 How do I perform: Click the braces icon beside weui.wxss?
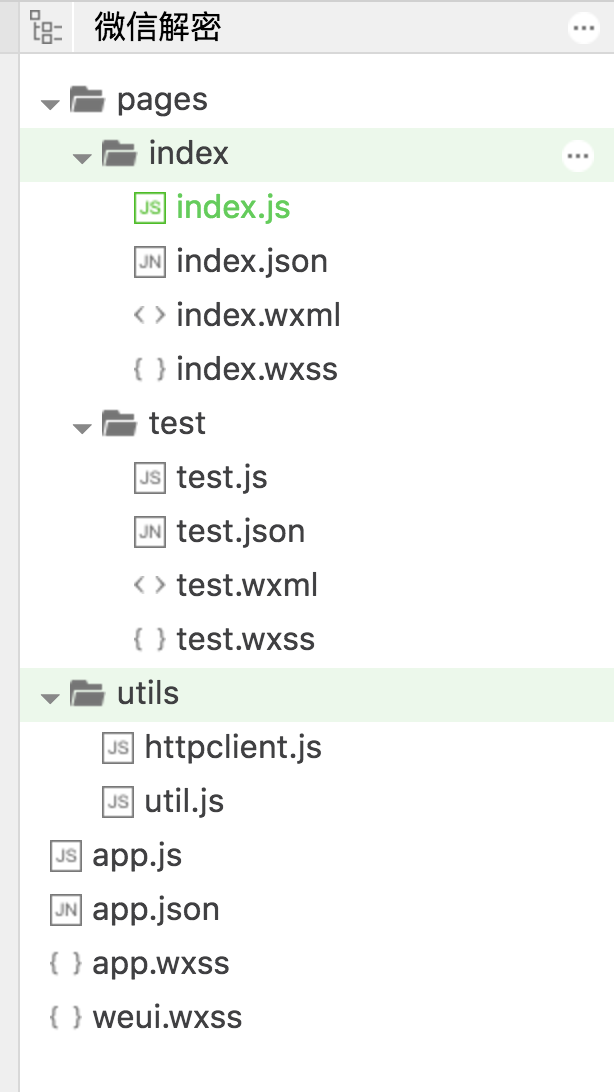click(x=66, y=1018)
